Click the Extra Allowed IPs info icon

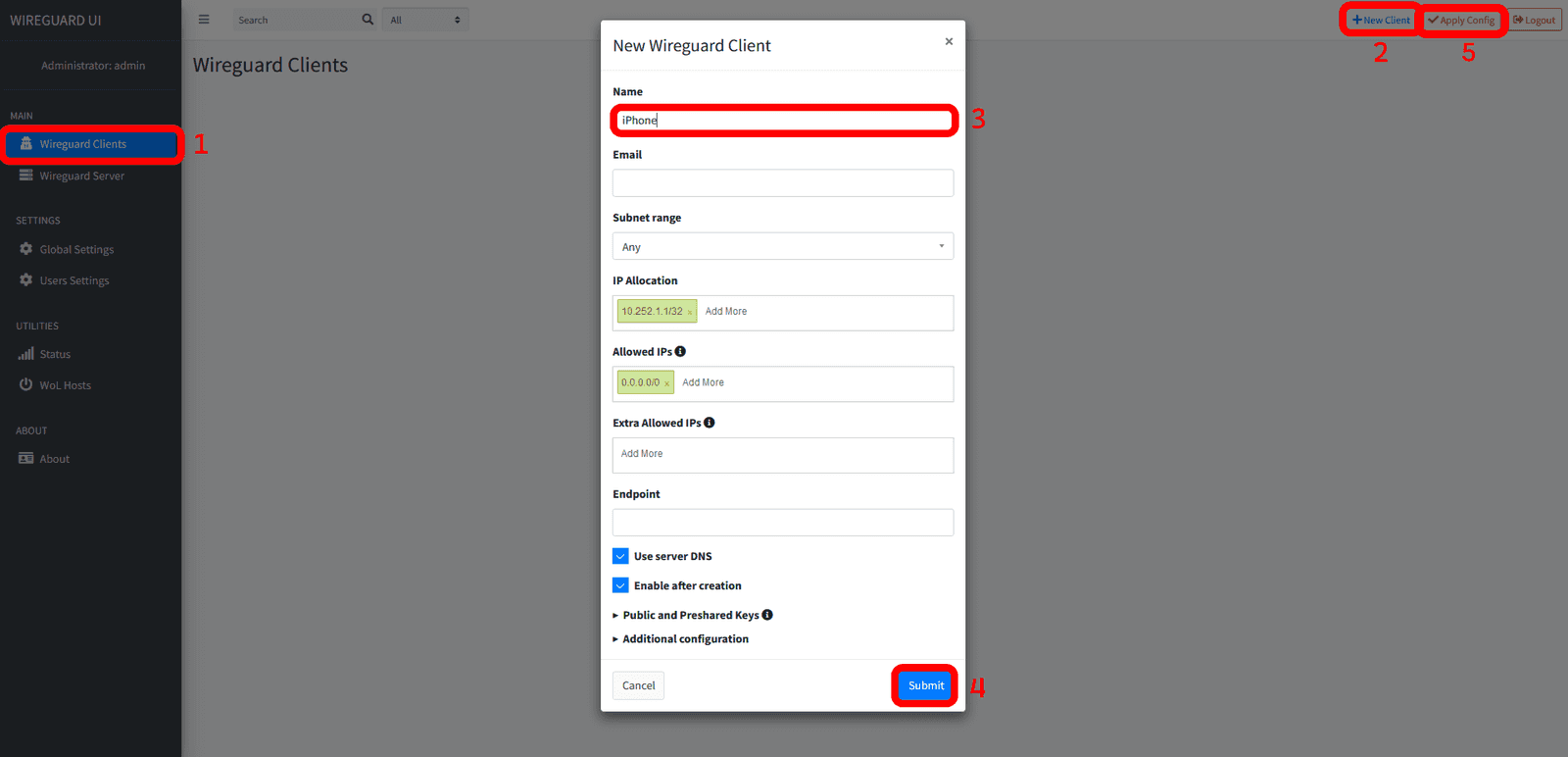709,423
